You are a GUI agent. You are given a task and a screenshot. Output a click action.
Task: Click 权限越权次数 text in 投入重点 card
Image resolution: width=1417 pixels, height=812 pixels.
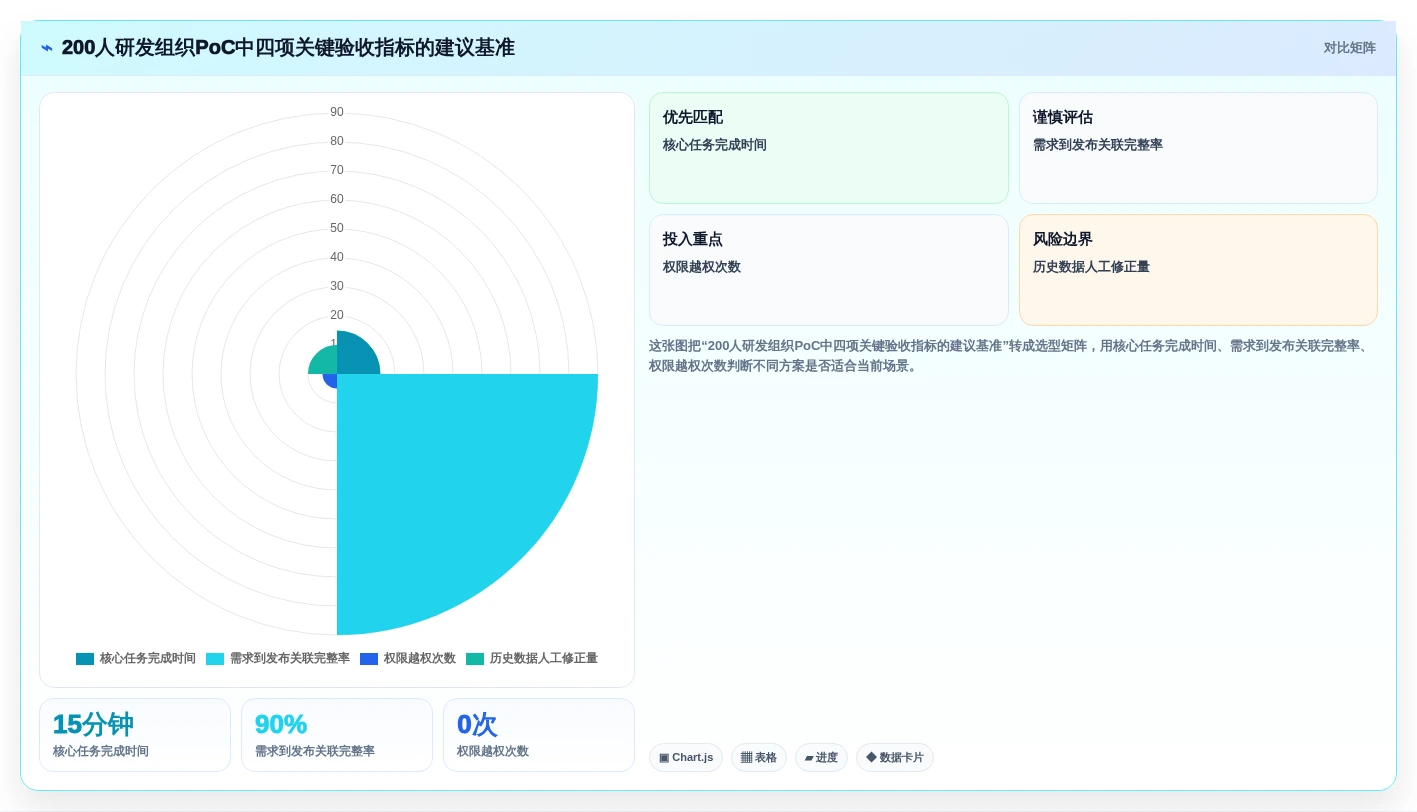tap(702, 267)
